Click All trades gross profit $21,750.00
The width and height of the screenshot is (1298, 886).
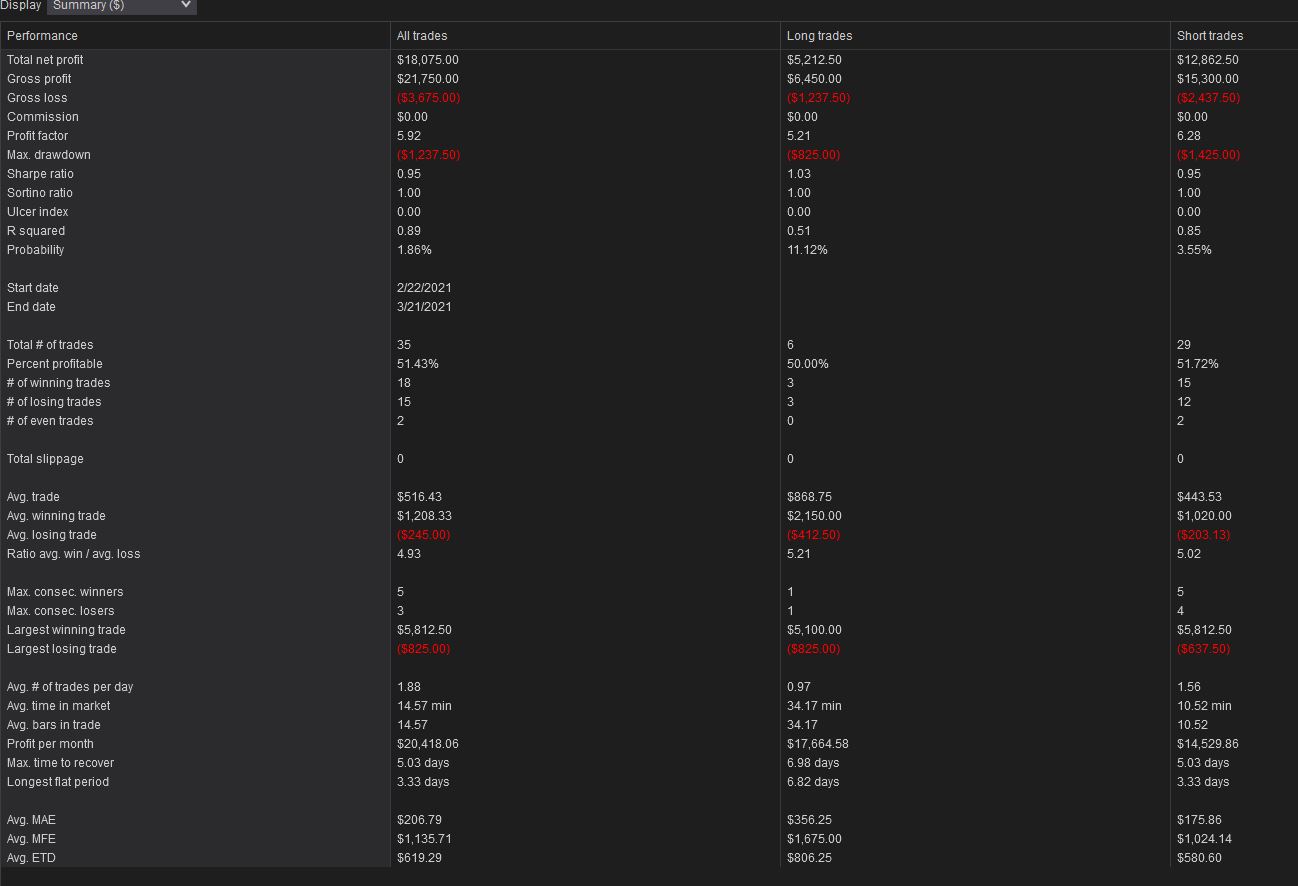pyautogui.click(x=428, y=79)
